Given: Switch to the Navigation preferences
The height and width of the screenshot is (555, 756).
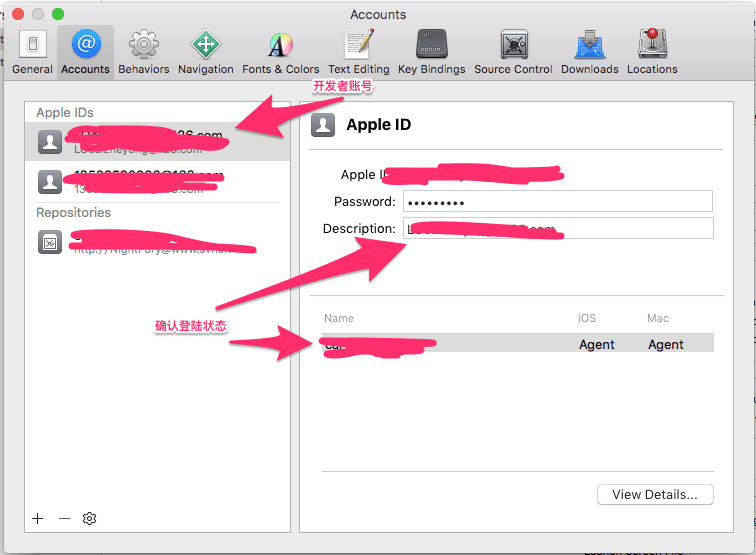Looking at the screenshot, I should [206, 52].
